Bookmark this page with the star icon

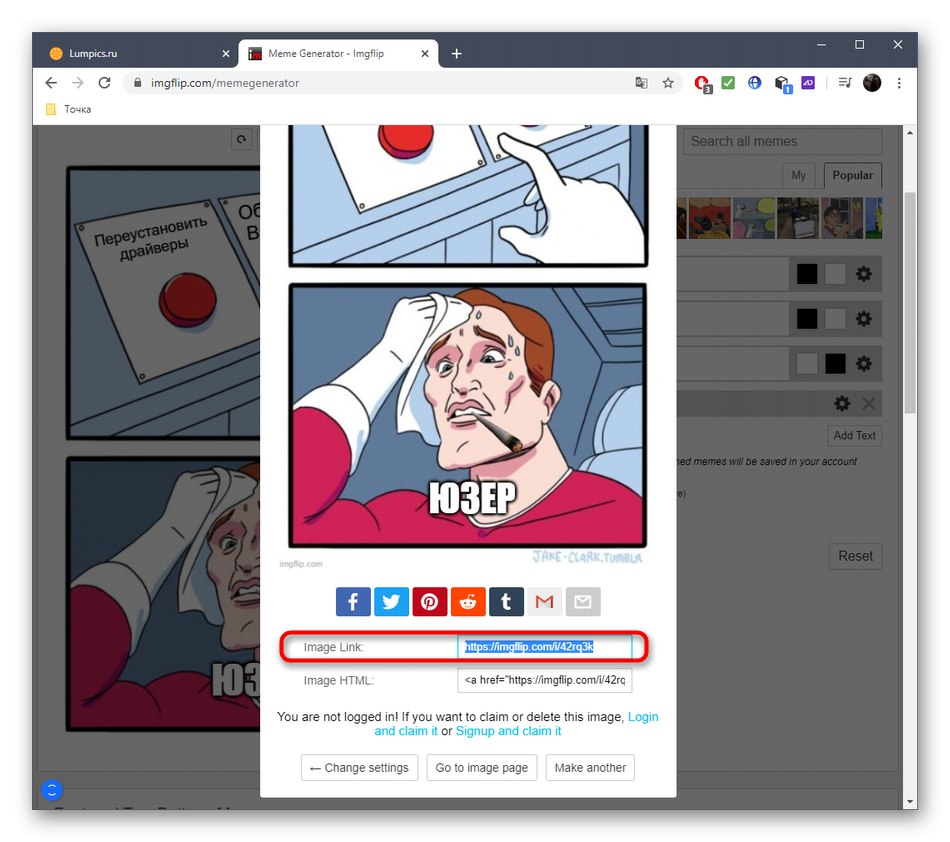point(668,83)
